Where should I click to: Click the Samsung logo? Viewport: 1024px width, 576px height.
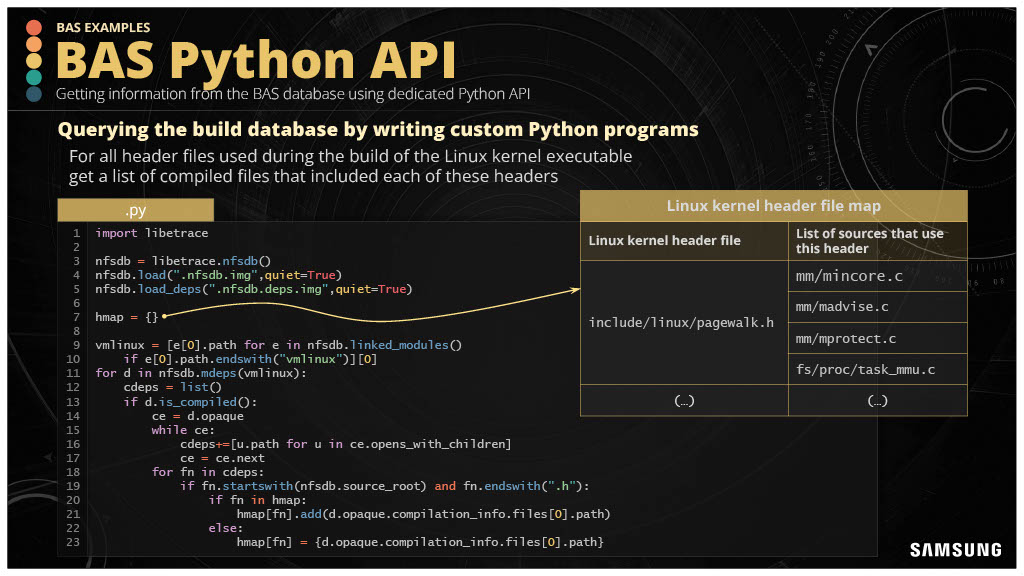[x=955, y=550]
